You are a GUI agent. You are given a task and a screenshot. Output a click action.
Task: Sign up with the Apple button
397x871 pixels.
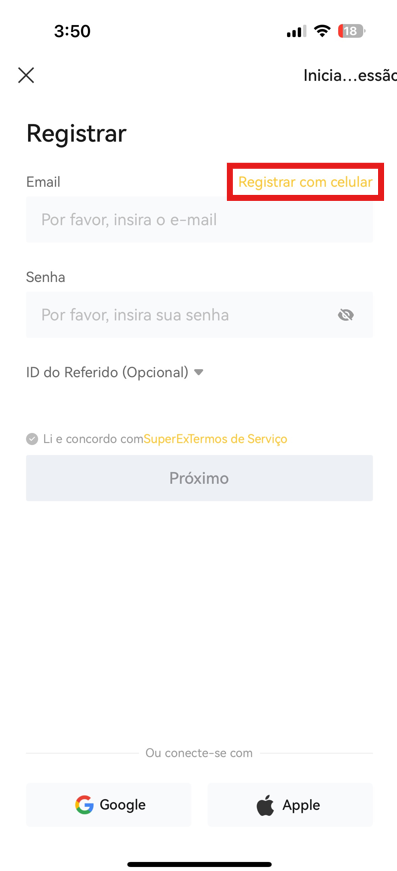290,804
